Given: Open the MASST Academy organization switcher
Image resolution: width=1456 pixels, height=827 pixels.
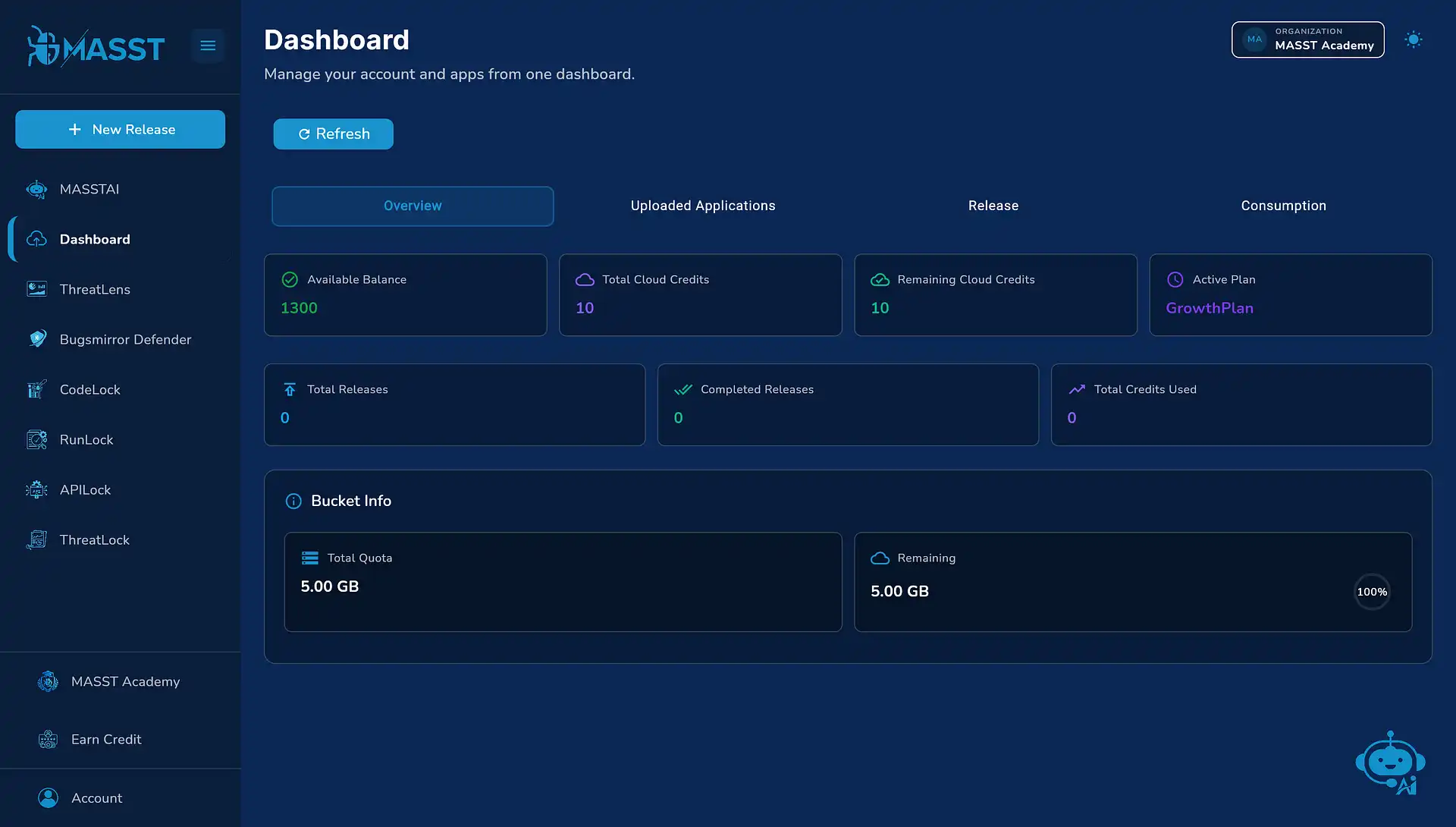Looking at the screenshot, I should click(x=1307, y=39).
